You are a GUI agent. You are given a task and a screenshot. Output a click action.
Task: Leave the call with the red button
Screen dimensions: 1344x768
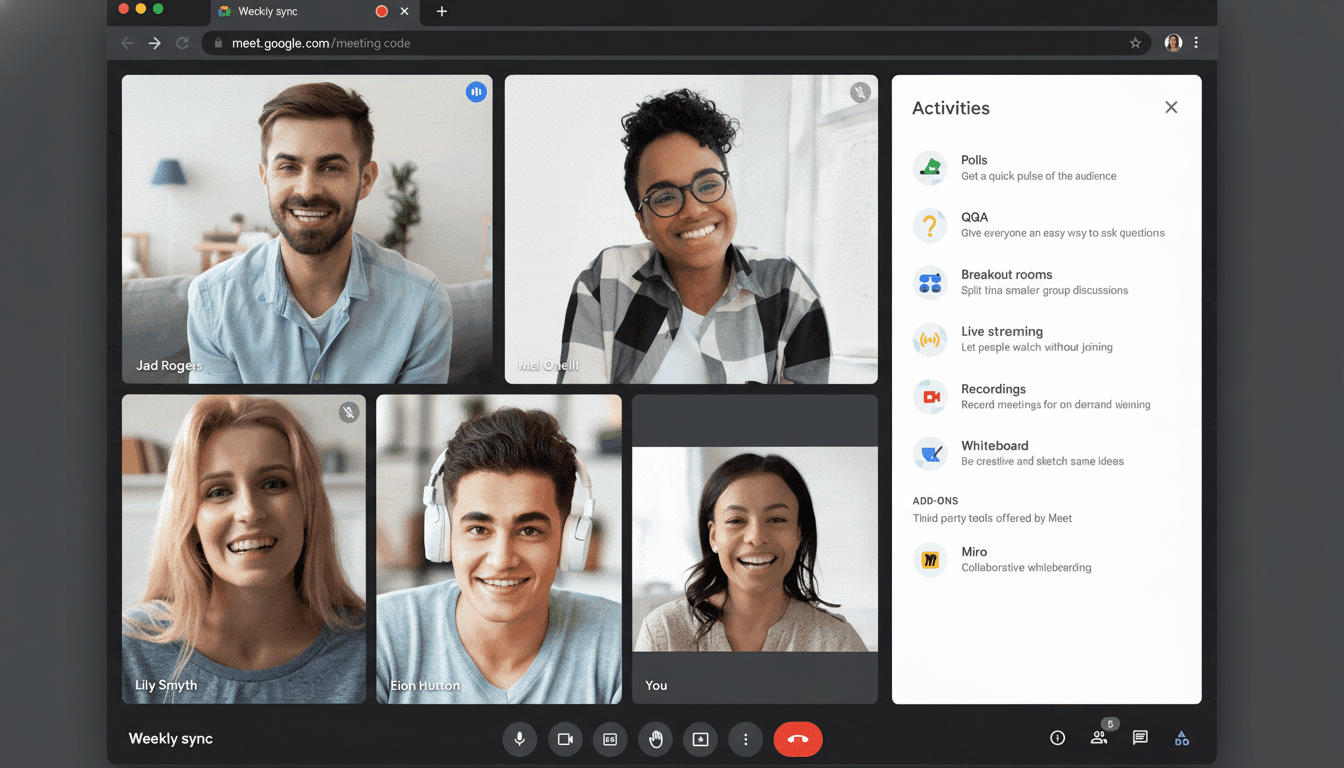pyautogui.click(x=797, y=739)
